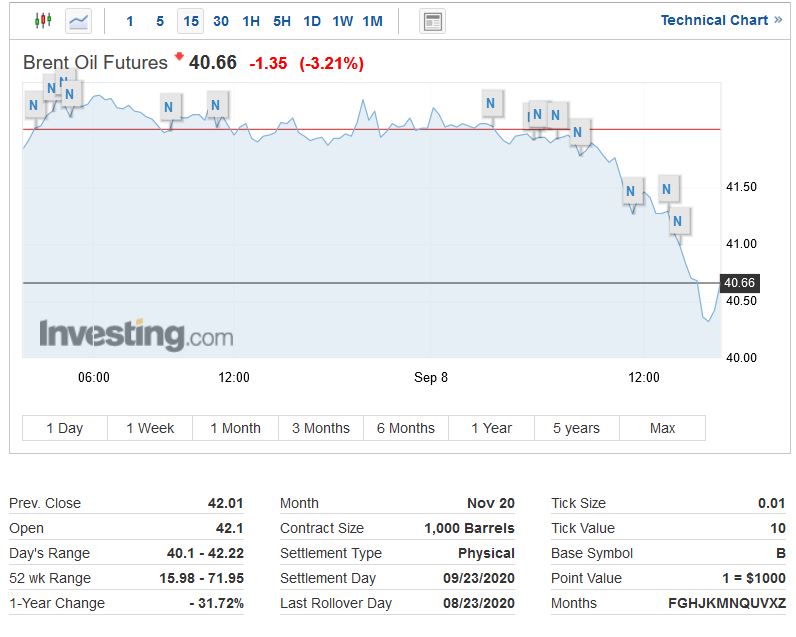Image resolution: width=796 pixels, height=637 pixels.
Task: Select the area chart type icon
Action: click(x=79, y=21)
